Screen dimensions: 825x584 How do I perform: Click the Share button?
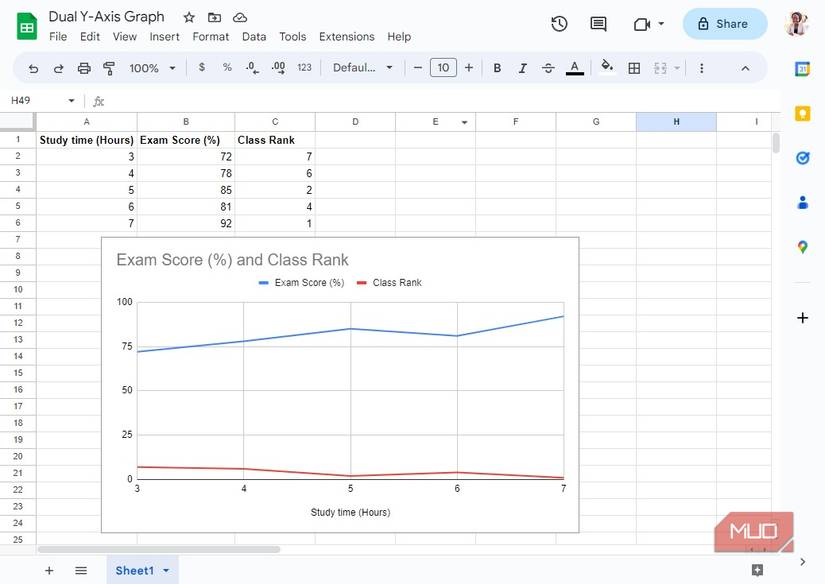pyautogui.click(x=724, y=23)
